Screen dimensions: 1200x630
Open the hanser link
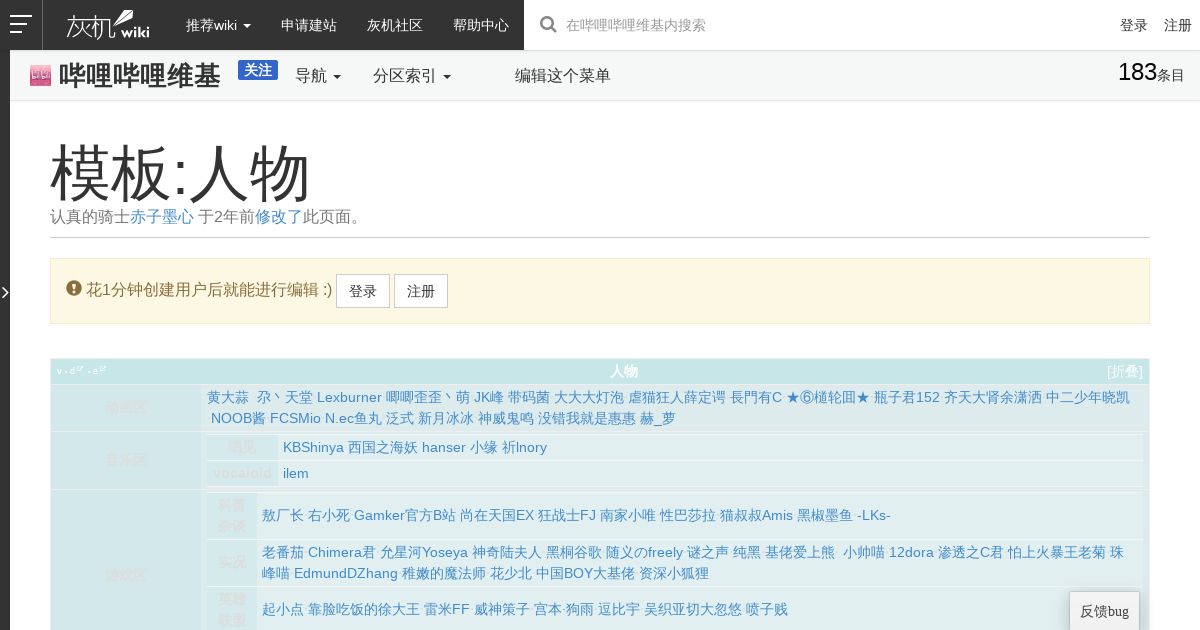[x=444, y=447]
